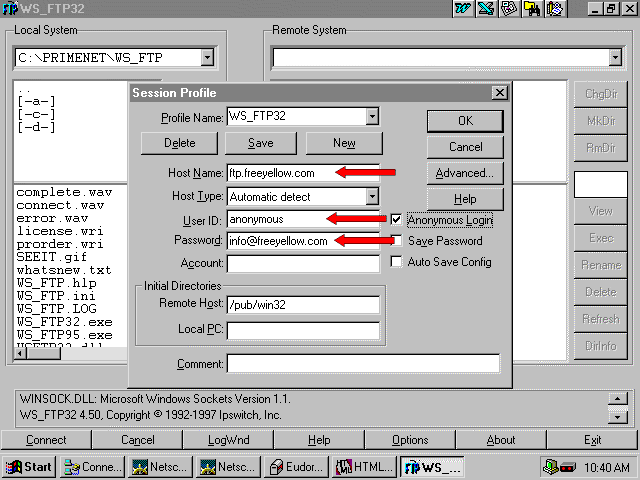Open the Advanced... profile settings
The width and height of the screenshot is (640, 480).
tap(465, 173)
